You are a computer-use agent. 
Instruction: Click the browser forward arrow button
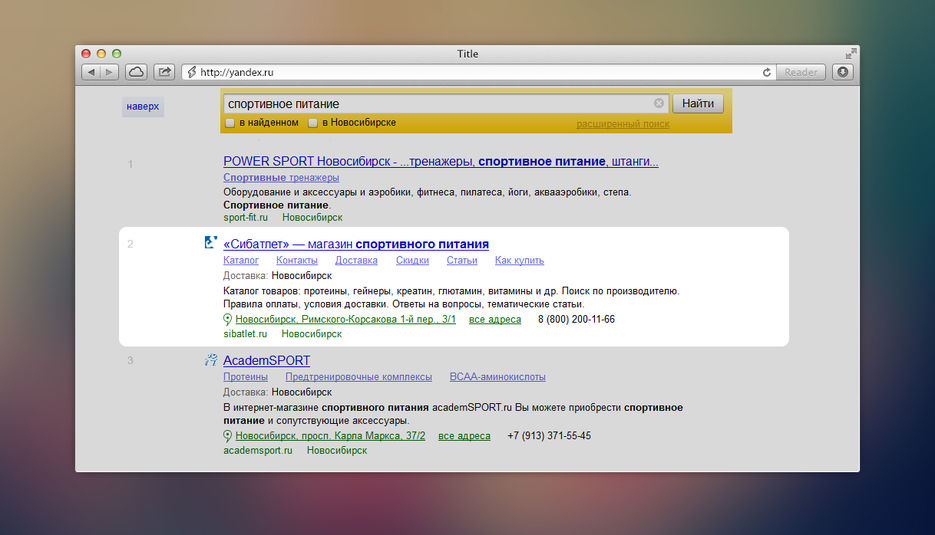click(x=109, y=72)
